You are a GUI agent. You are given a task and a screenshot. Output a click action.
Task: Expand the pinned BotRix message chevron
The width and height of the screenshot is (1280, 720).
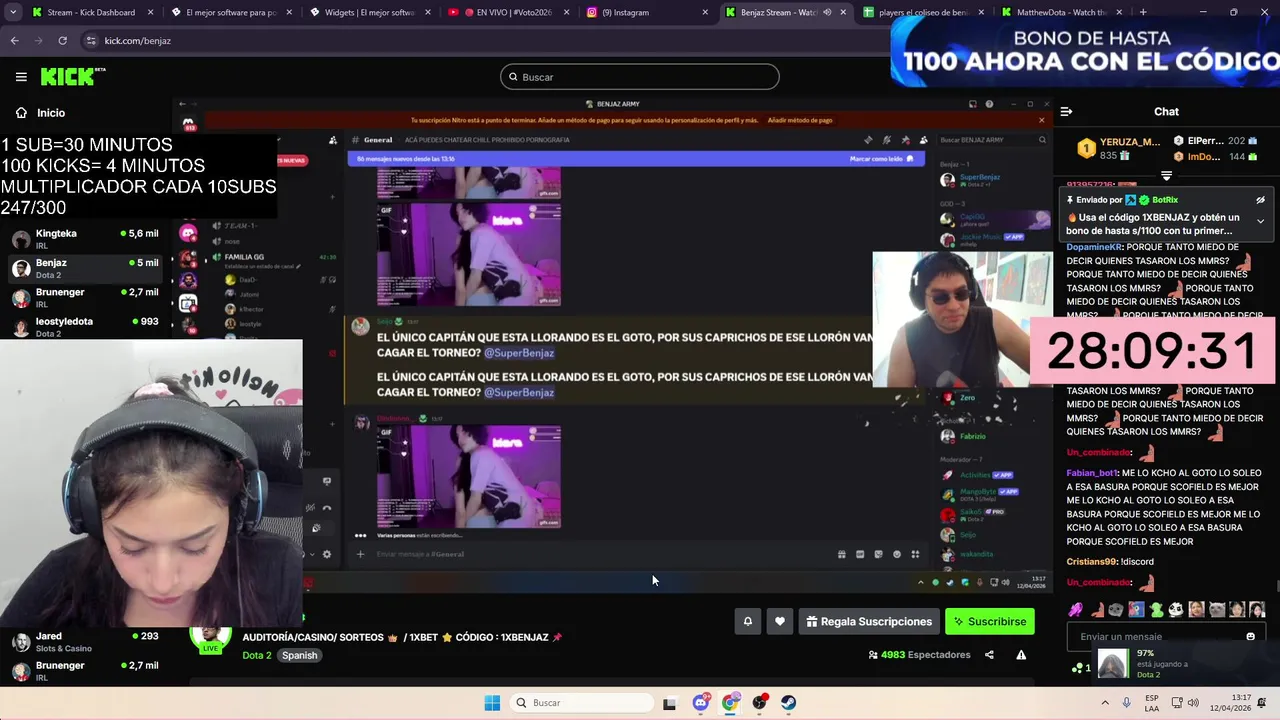[1260, 221]
